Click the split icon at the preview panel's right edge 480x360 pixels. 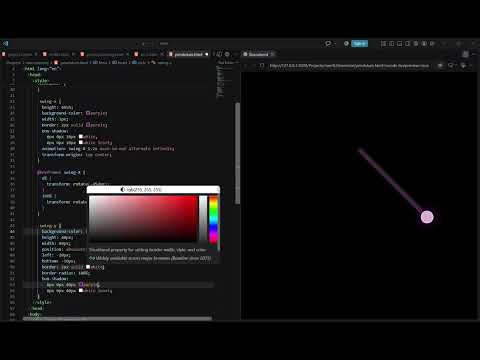[x=466, y=54]
